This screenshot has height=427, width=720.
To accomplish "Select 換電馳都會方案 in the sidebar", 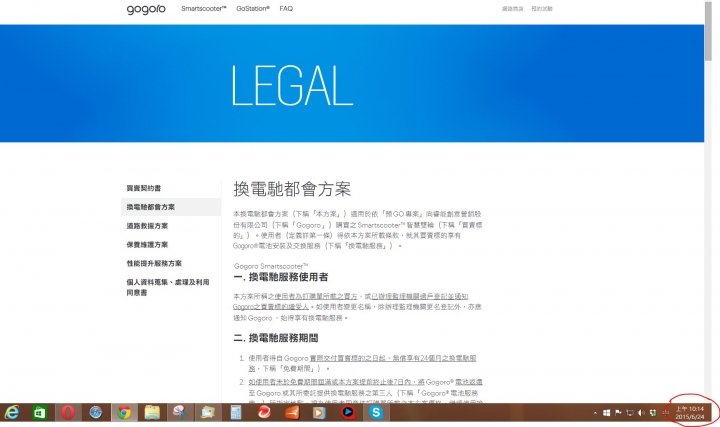I will tap(171, 207).
